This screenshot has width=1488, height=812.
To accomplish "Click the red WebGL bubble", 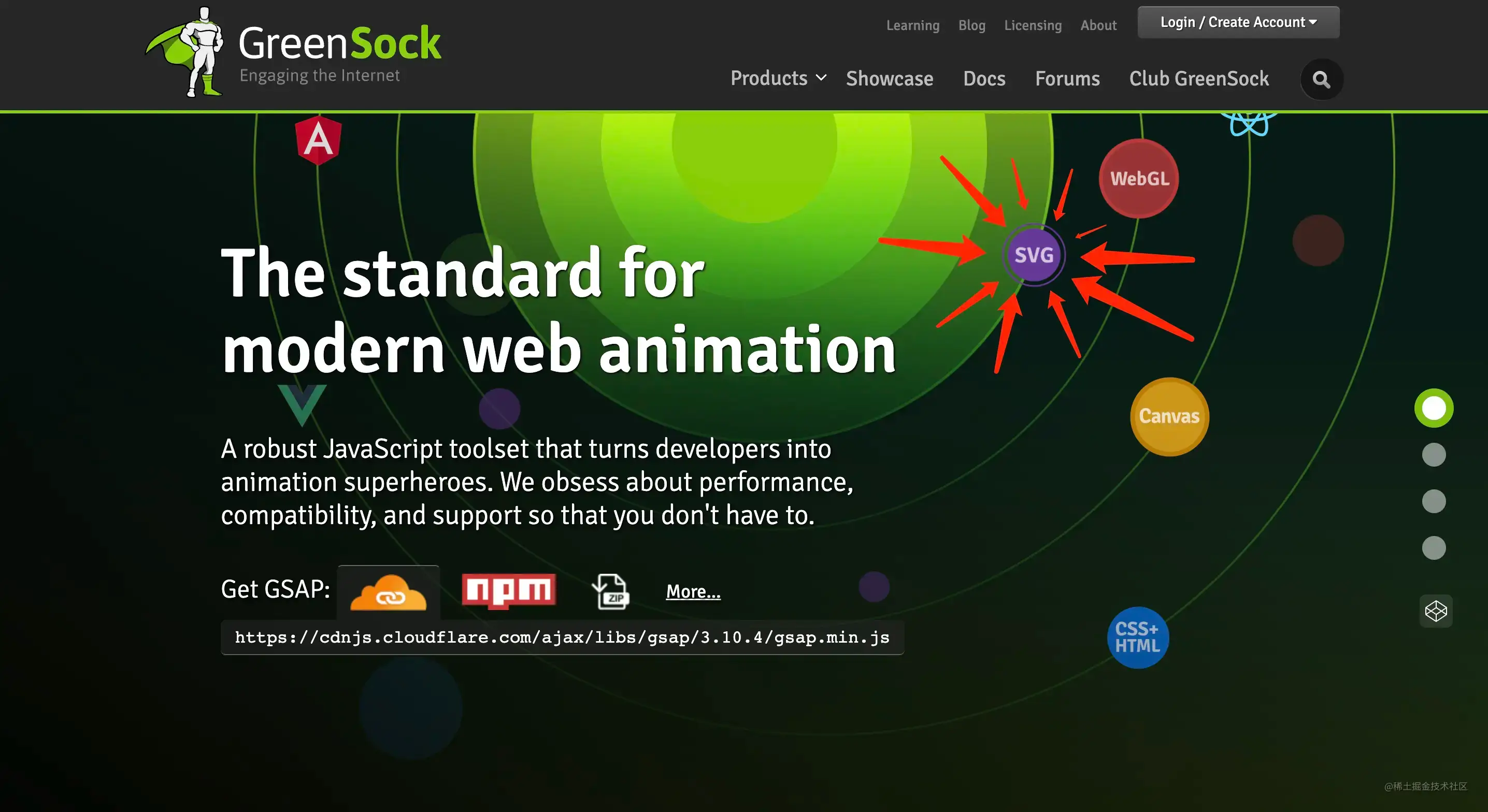I will (1139, 179).
